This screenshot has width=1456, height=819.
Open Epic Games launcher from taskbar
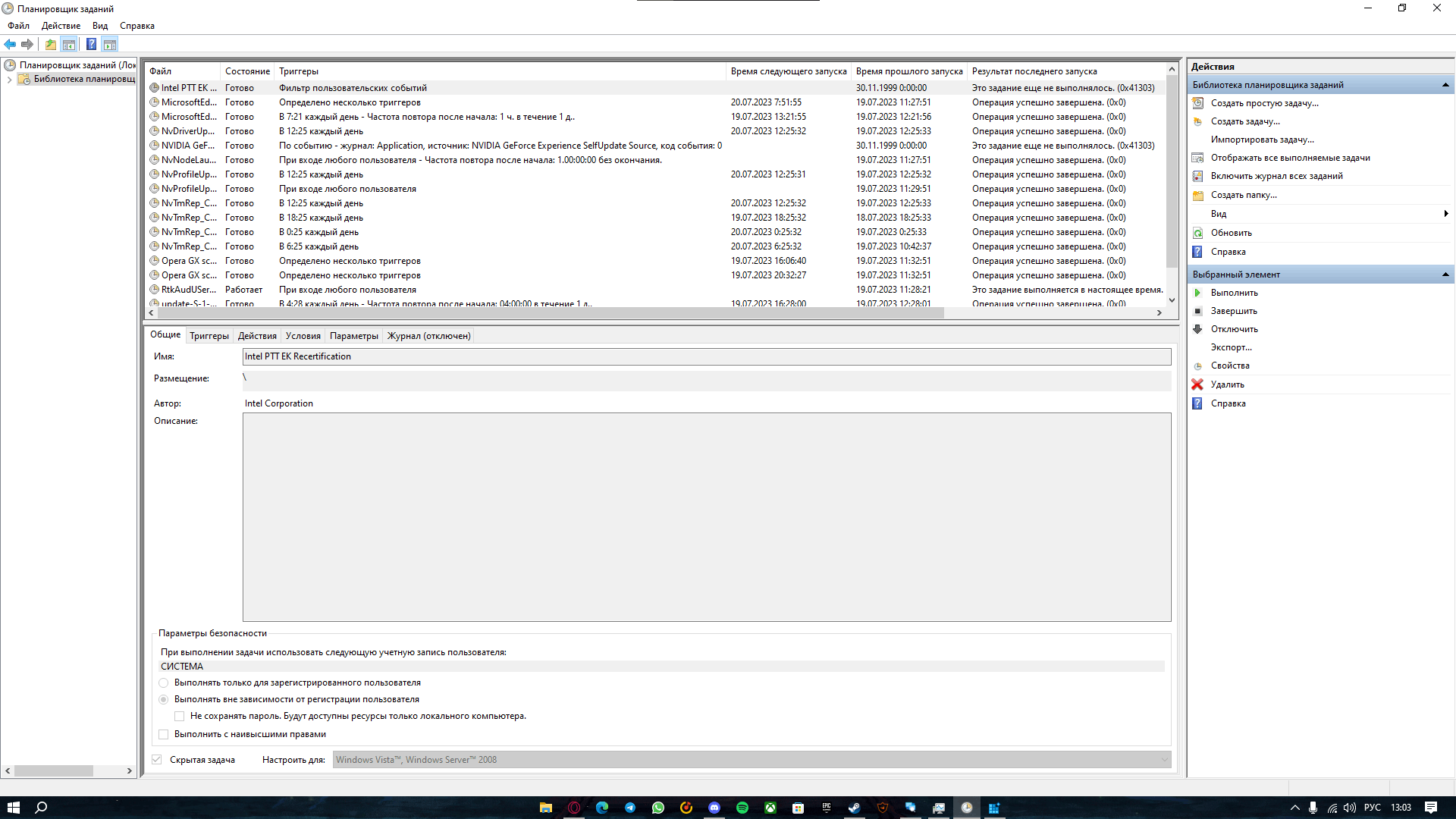pos(827,808)
